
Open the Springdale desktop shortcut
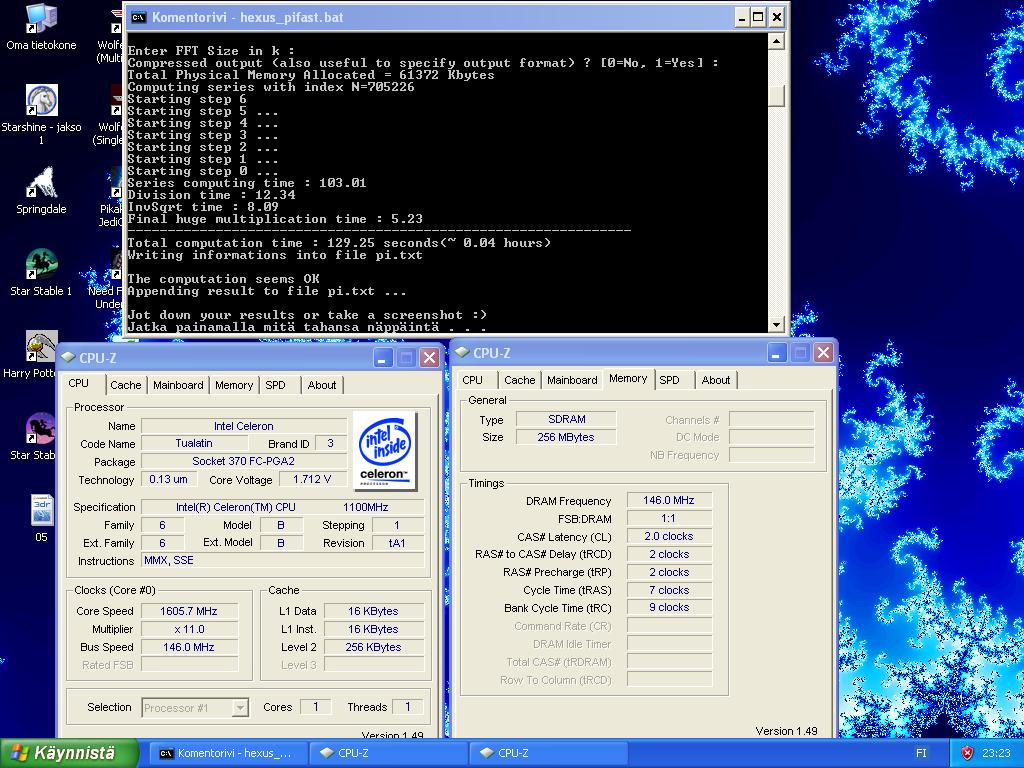tap(41, 191)
